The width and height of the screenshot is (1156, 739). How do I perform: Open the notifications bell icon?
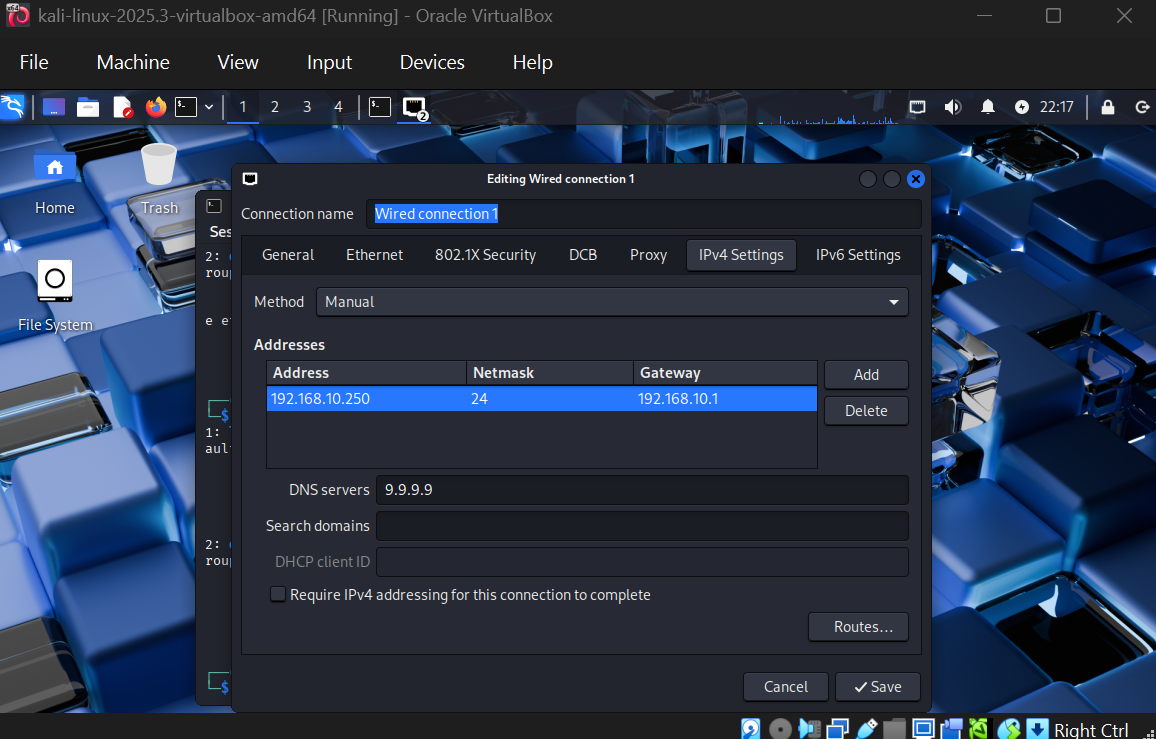point(987,107)
